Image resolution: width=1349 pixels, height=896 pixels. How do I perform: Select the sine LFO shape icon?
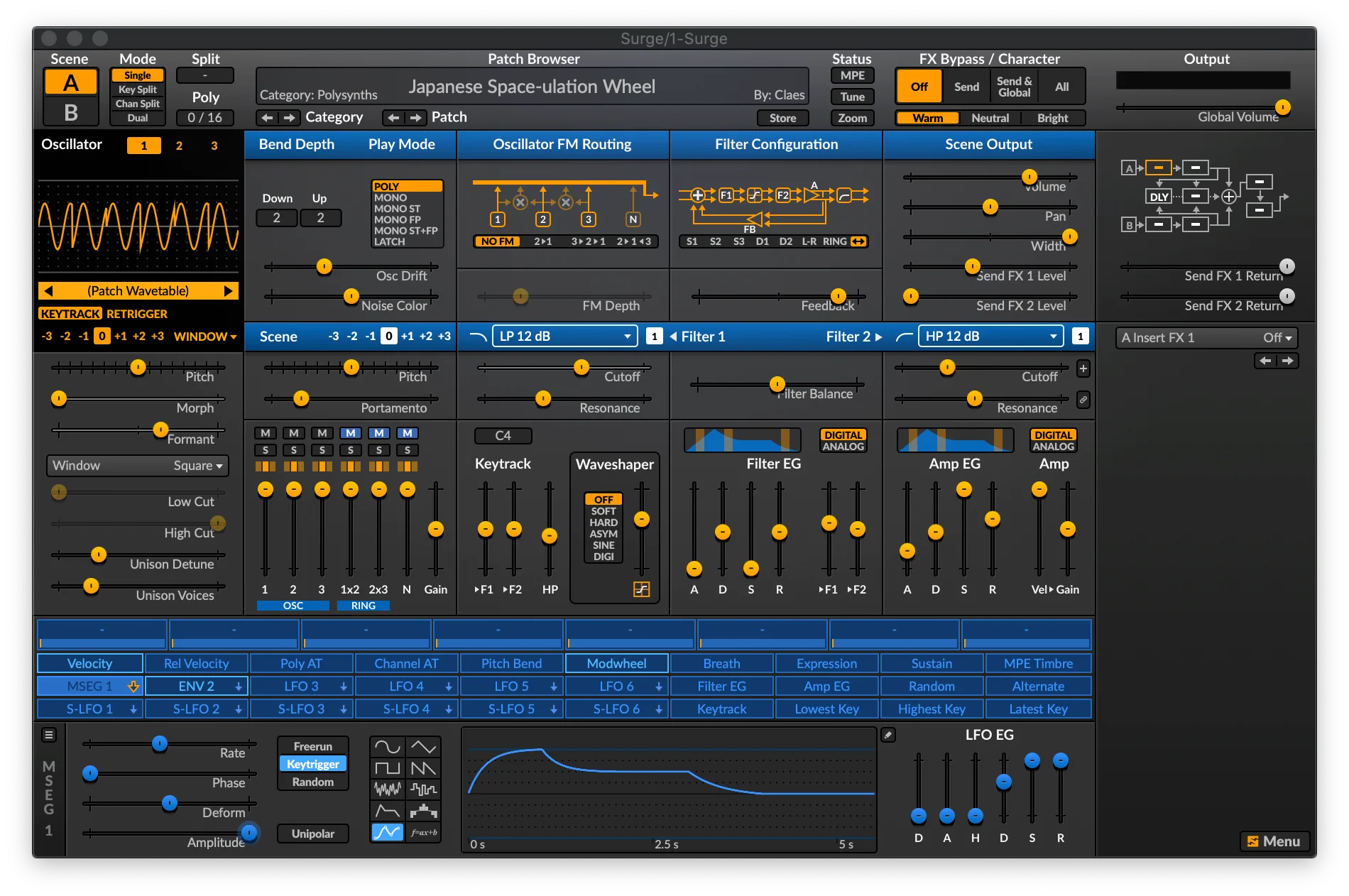[x=388, y=745]
